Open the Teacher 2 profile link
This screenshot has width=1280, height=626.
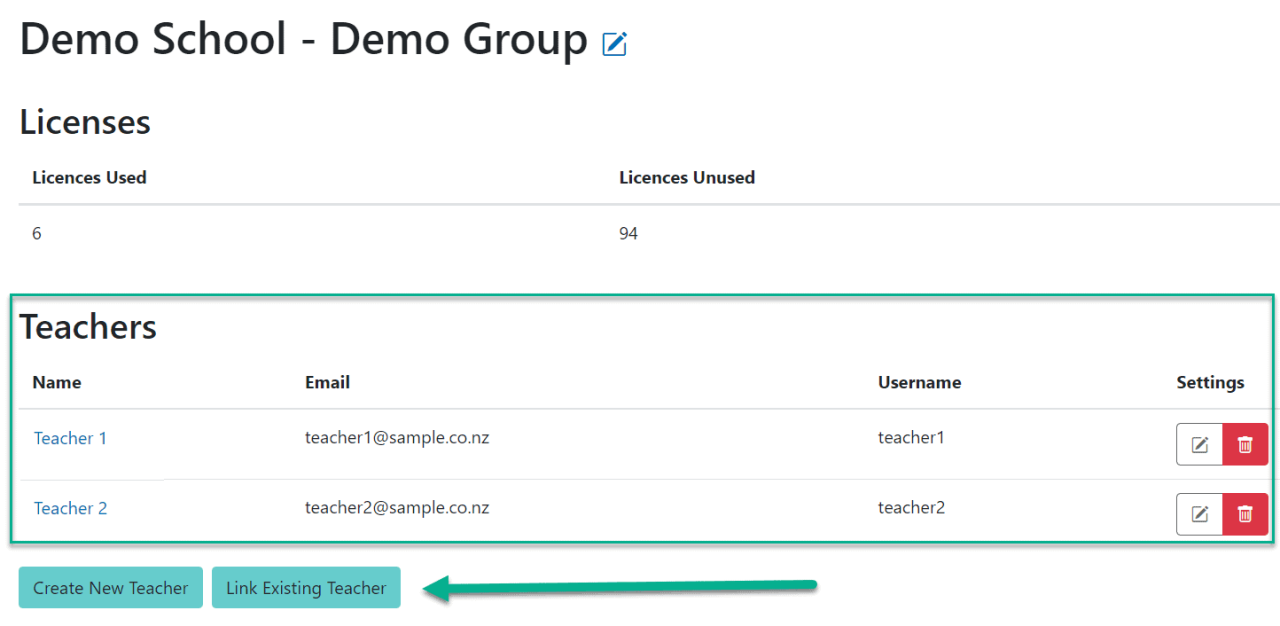[70, 508]
